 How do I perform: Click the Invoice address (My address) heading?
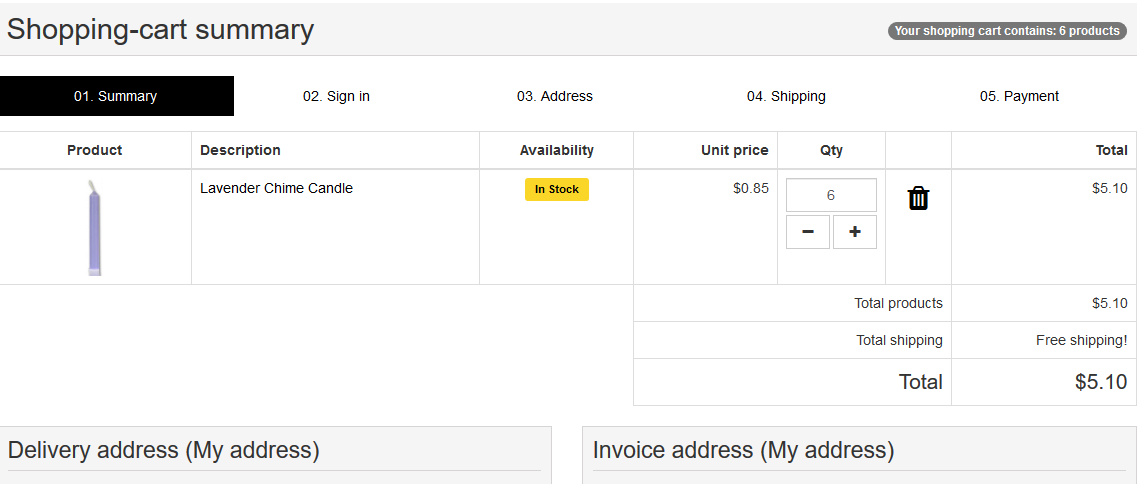743,450
